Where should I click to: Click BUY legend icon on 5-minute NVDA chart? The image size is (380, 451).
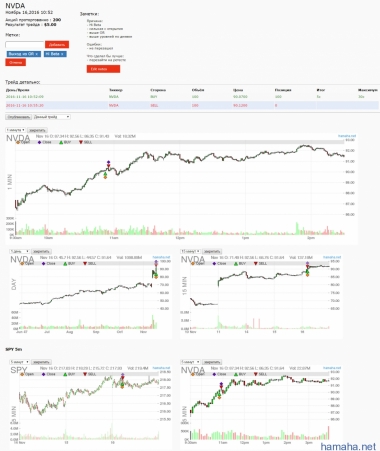click(x=236, y=374)
